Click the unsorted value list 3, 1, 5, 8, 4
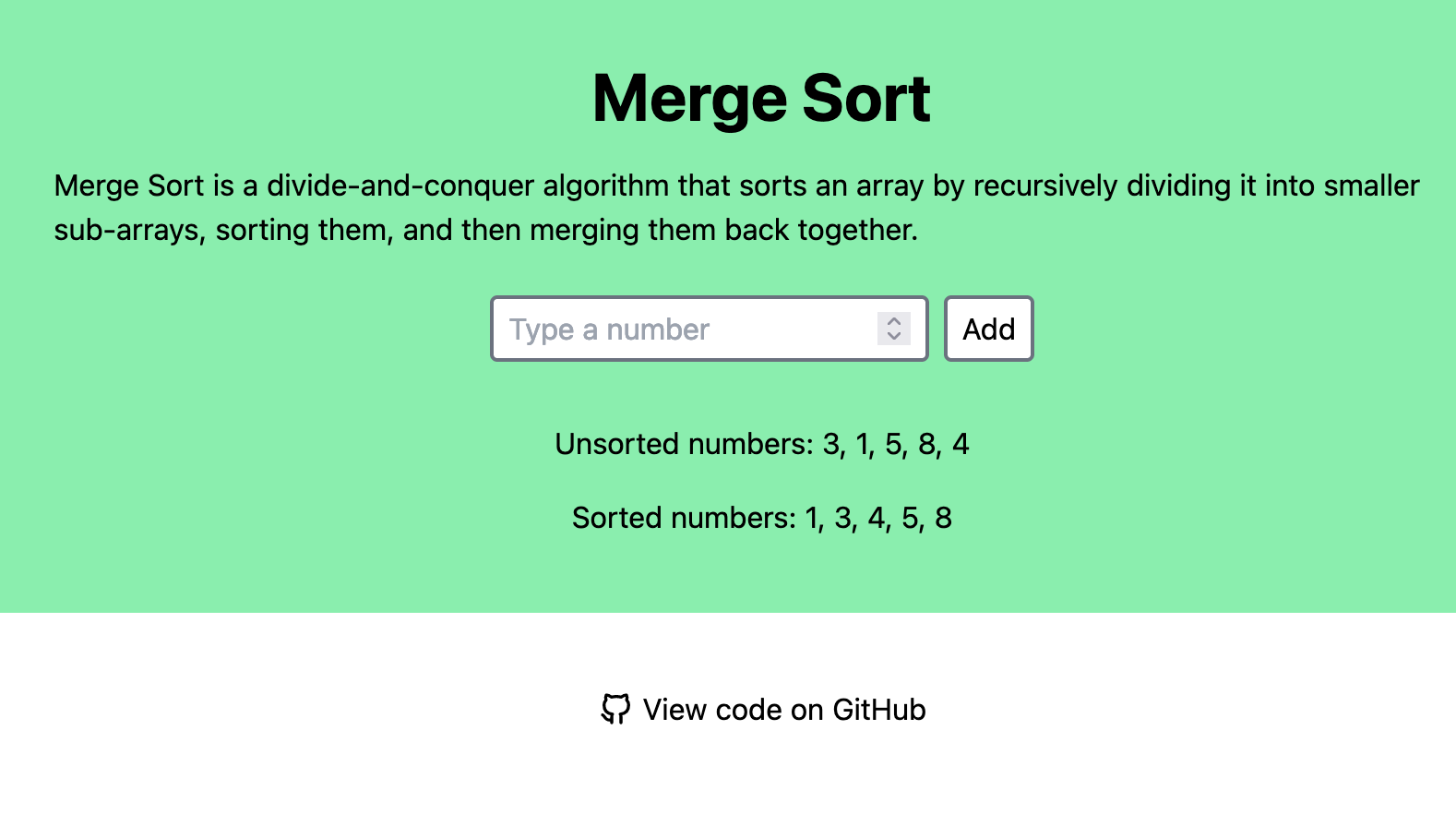The width and height of the screenshot is (1456, 838). pyautogui.click(x=895, y=444)
